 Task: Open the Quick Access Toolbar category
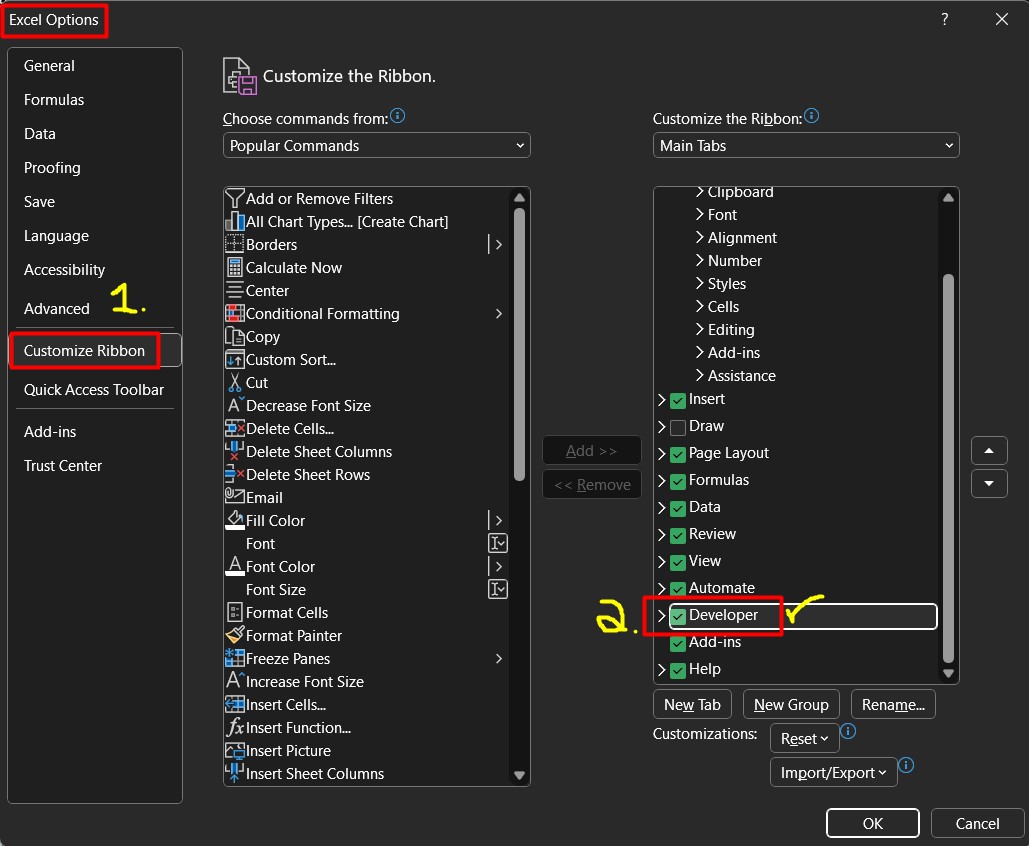pos(94,389)
